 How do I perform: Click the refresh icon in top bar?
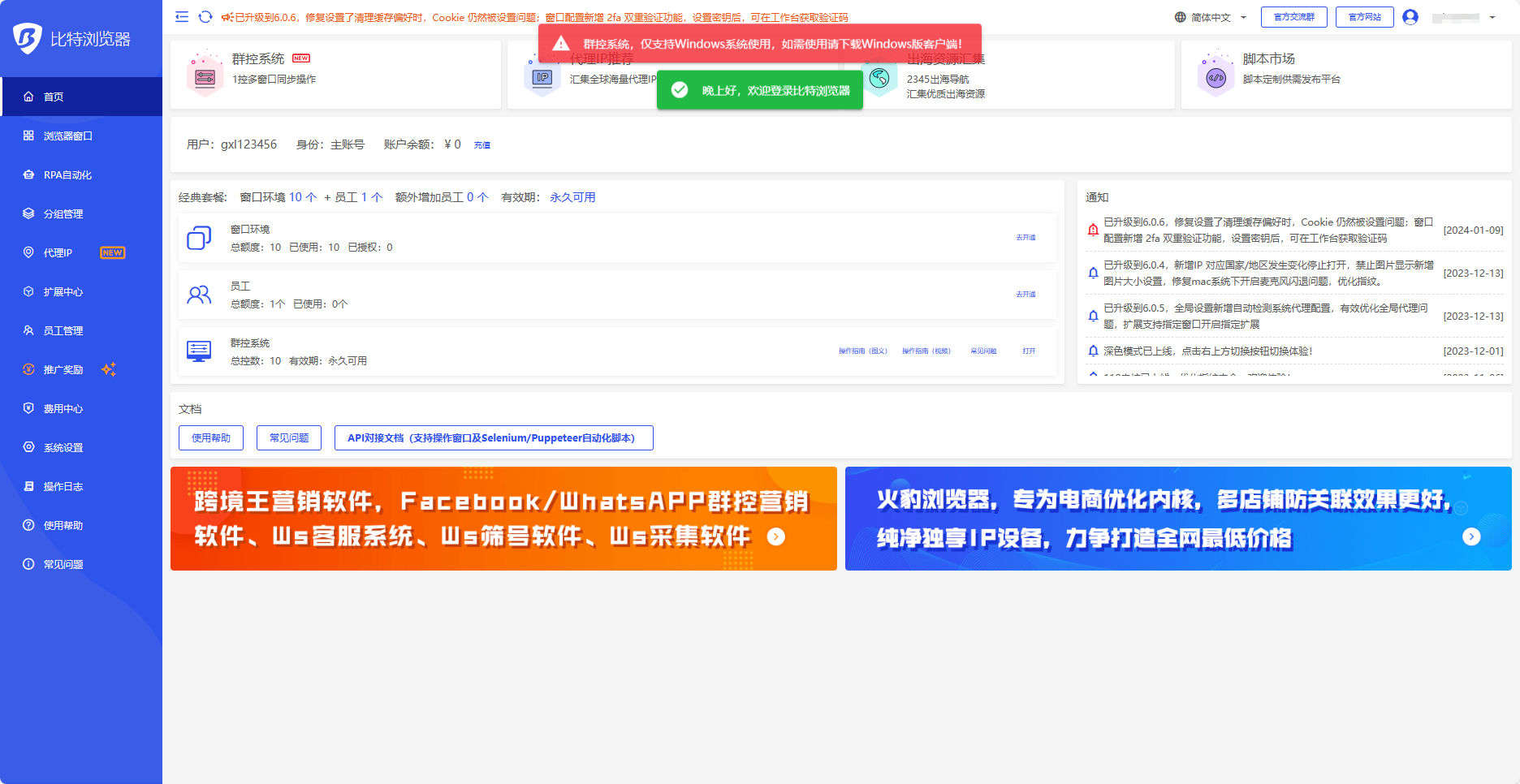click(205, 17)
